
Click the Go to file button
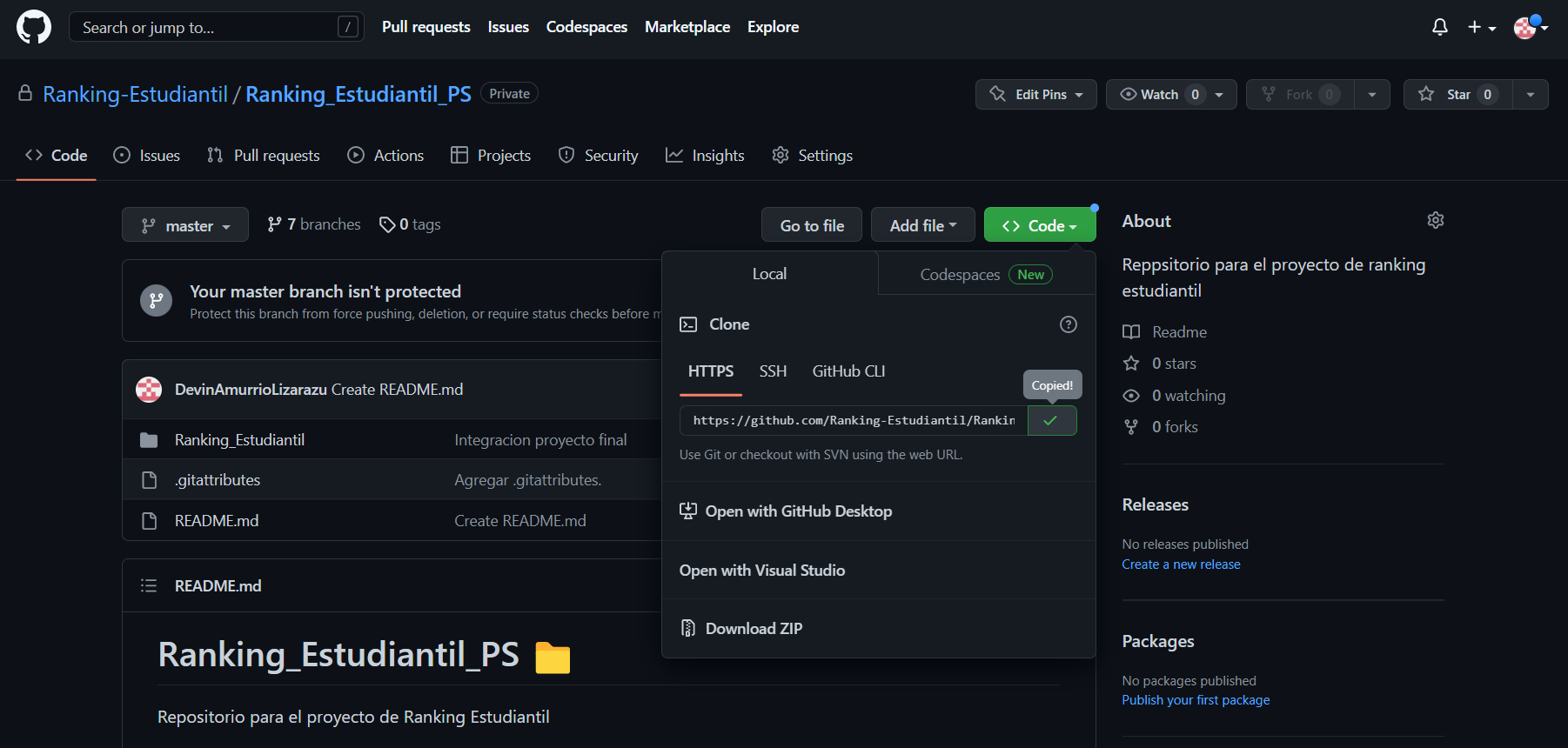pyautogui.click(x=812, y=225)
